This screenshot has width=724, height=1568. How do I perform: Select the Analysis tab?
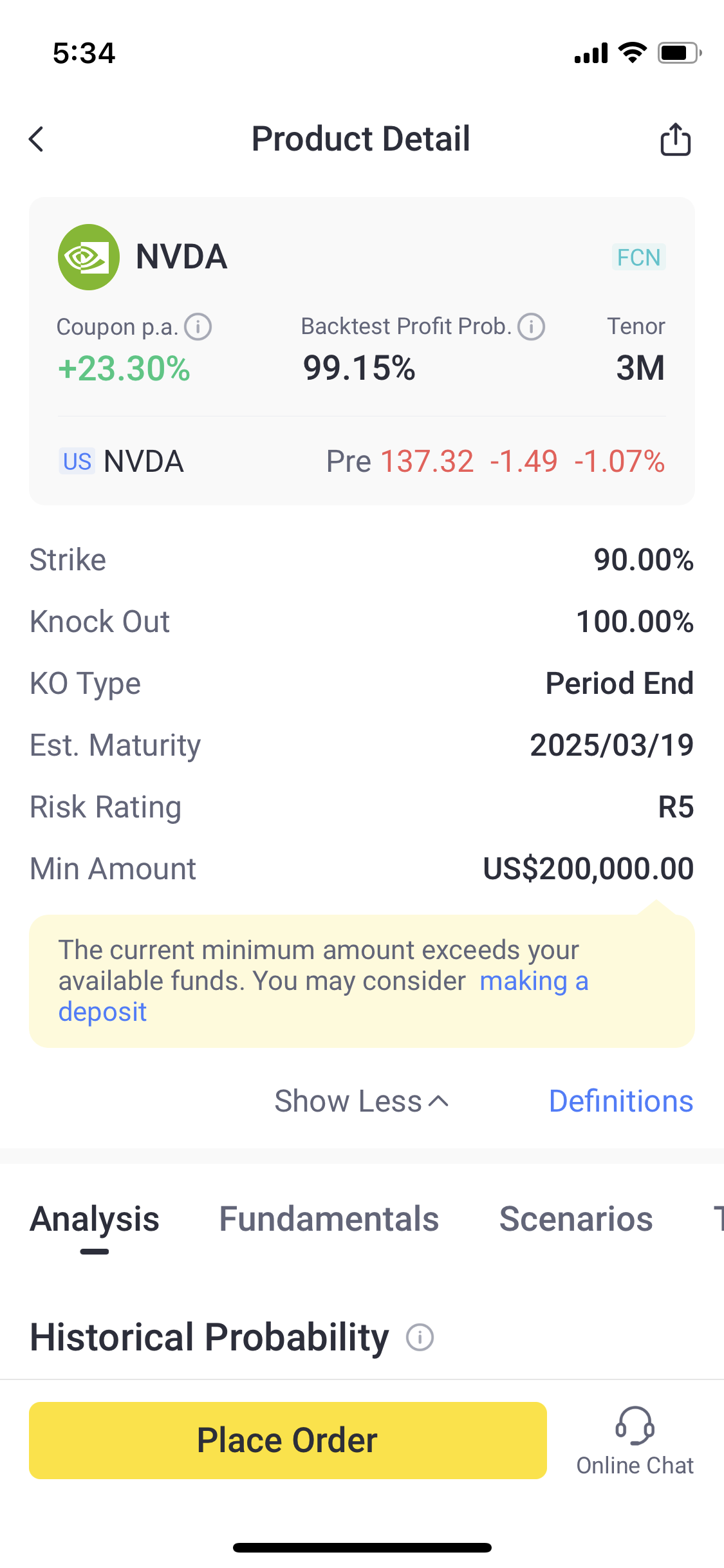[95, 1219]
